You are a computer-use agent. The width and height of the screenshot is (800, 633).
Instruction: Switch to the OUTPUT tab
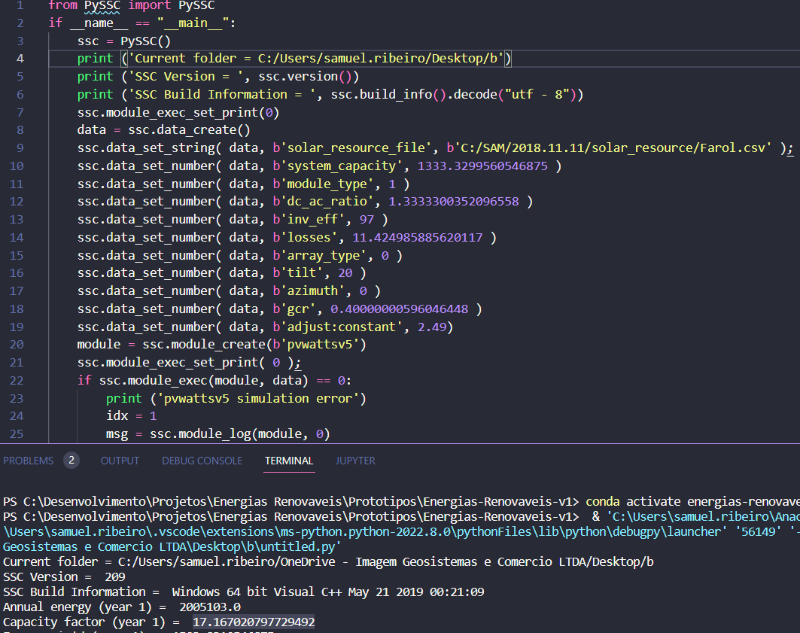pos(120,461)
